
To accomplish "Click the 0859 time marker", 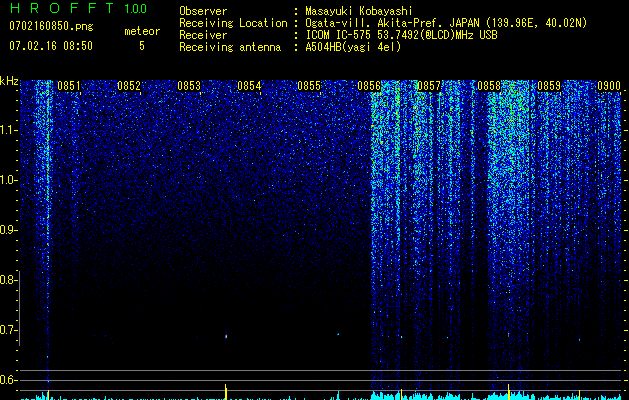I will coord(549,86).
